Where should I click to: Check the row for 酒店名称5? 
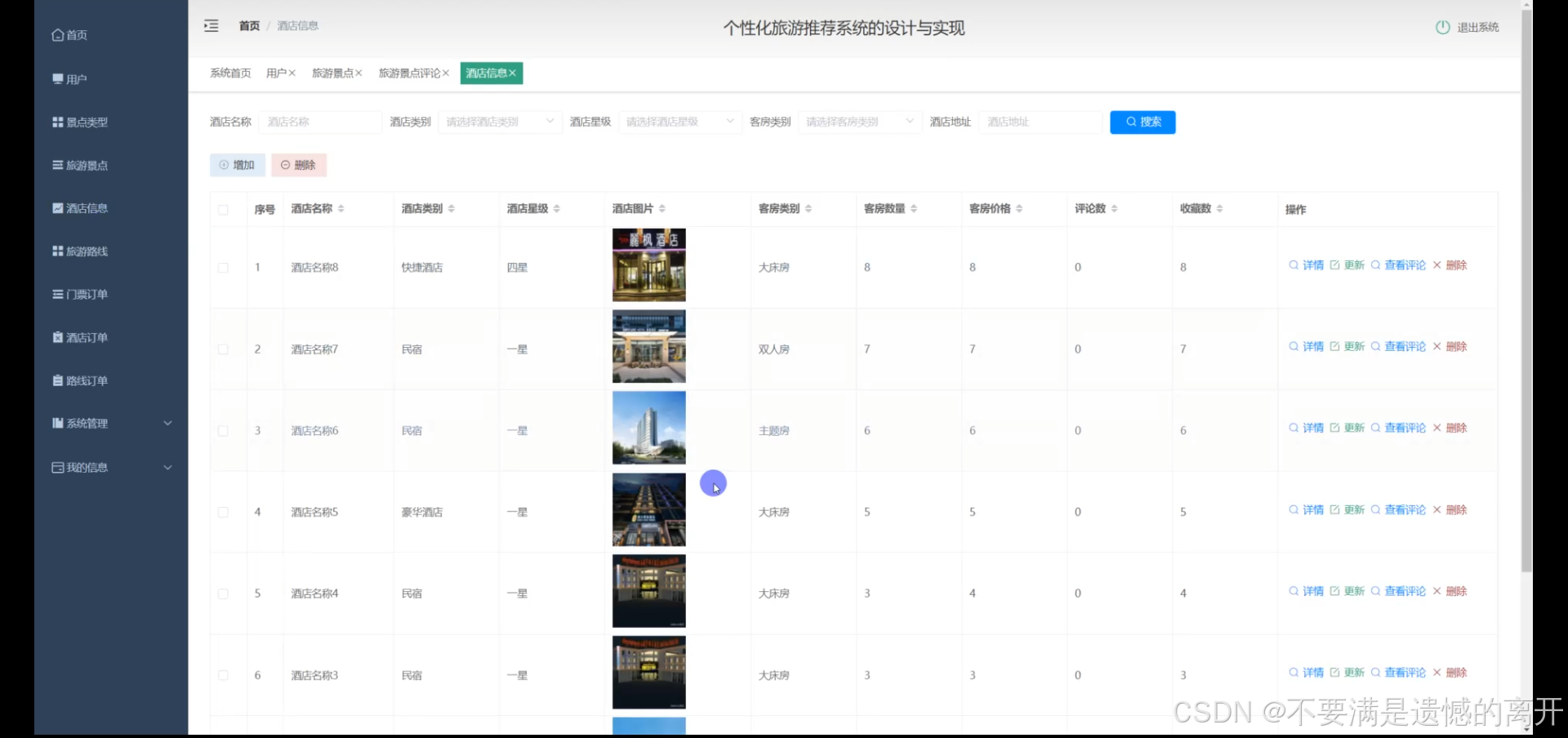223,513
